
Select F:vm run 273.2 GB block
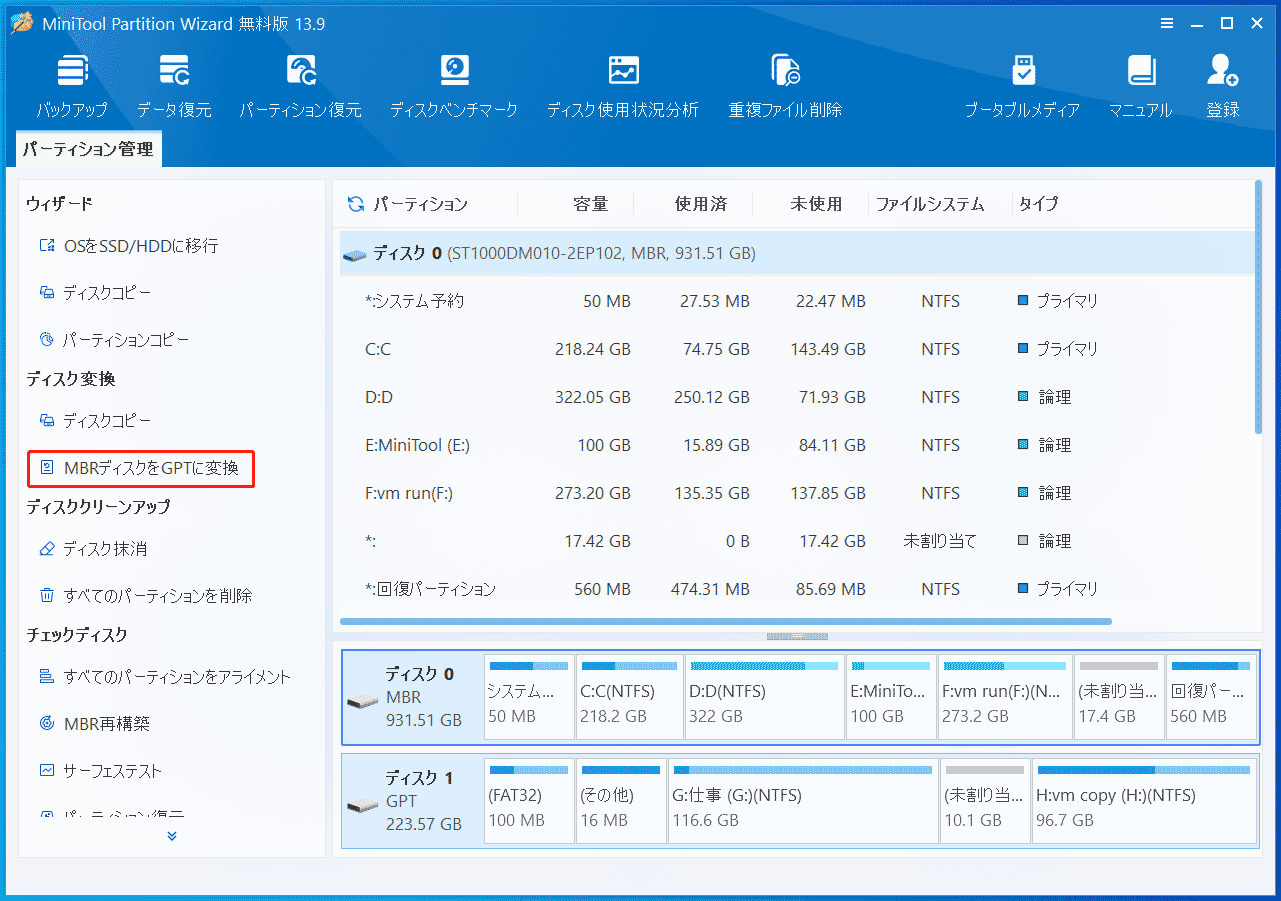(1005, 697)
